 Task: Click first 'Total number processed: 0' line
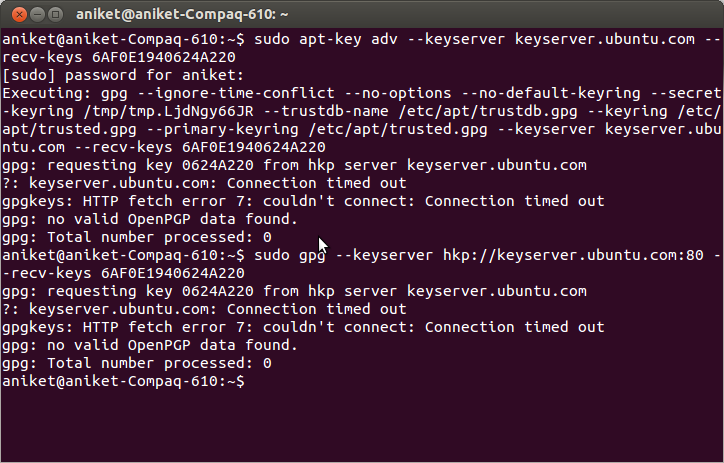coord(137,237)
